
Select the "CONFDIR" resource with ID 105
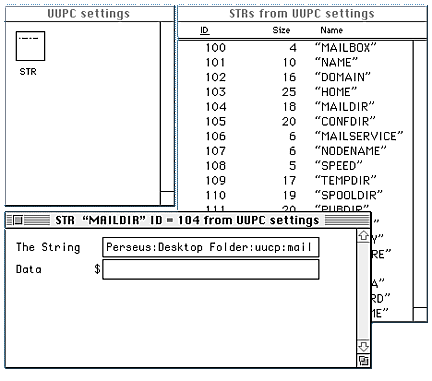pyautogui.click(x=296, y=121)
